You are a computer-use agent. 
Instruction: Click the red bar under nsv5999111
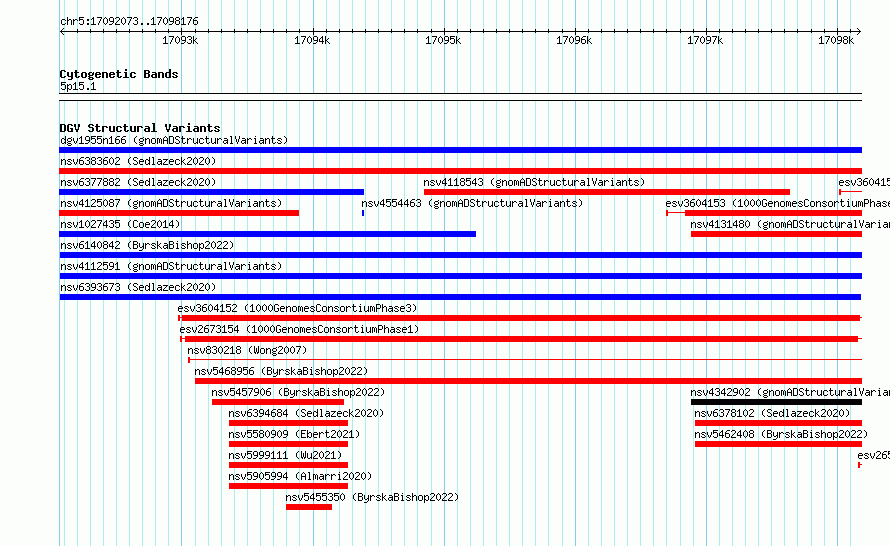288,465
